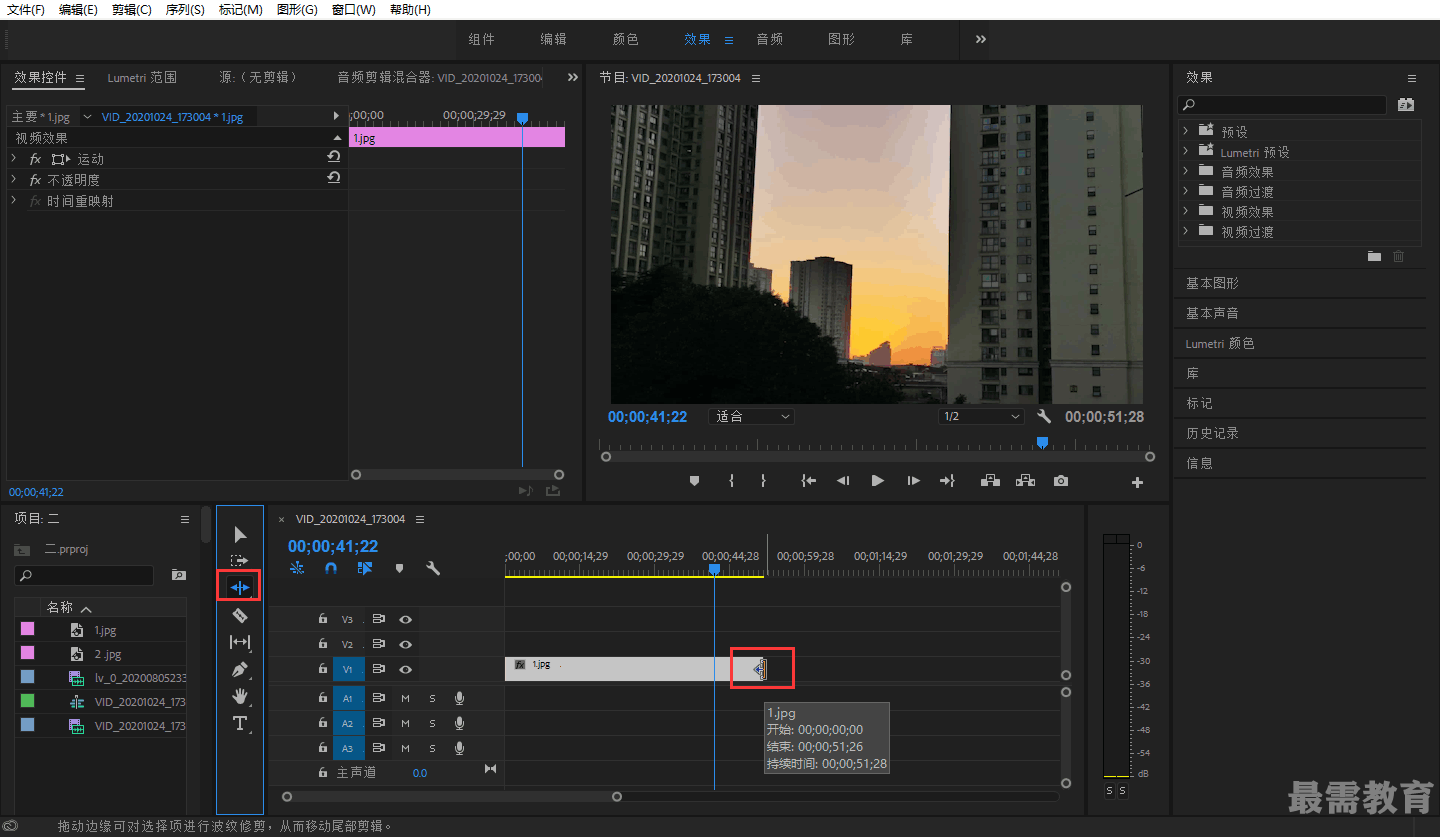Screen dimensions: 1440x837
Task: Expand the Presets folder
Action: coord(1185,131)
